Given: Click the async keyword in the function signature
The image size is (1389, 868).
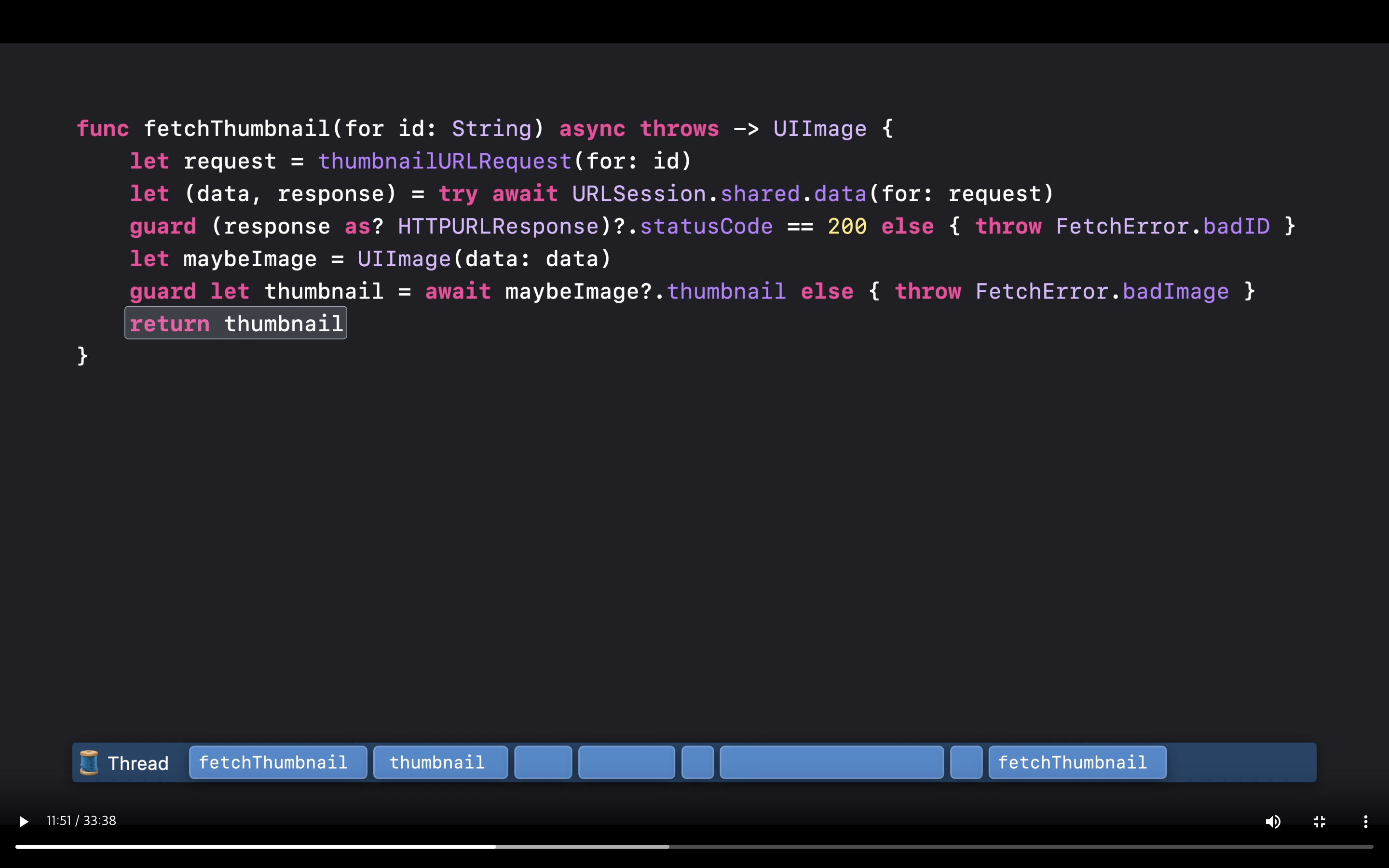Looking at the screenshot, I should click(592, 129).
